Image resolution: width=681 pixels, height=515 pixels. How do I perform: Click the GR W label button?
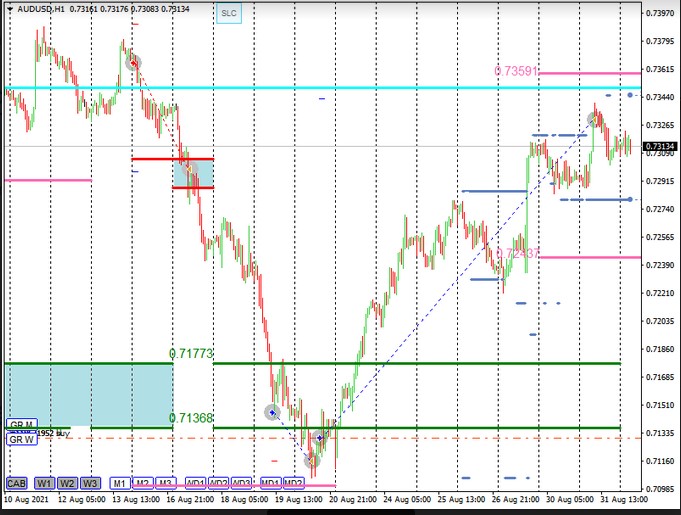(21, 439)
